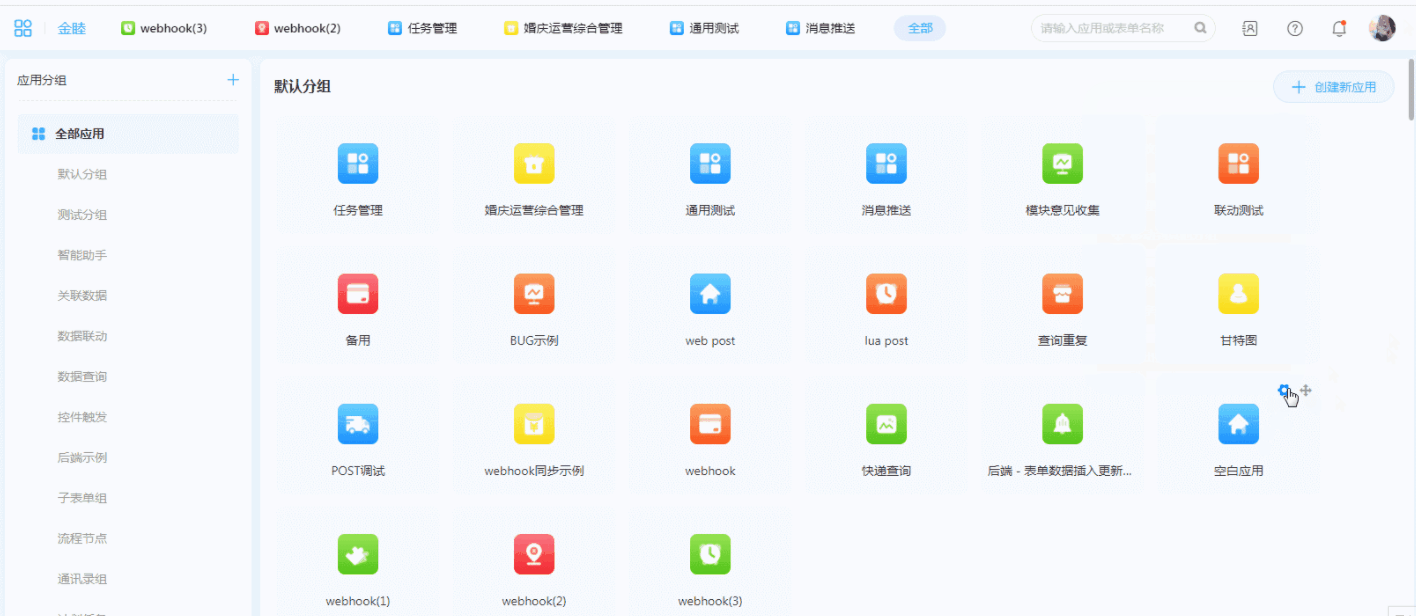Click the 全部 pill button
Viewport: 1416px width, 616px height.
point(919,29)
